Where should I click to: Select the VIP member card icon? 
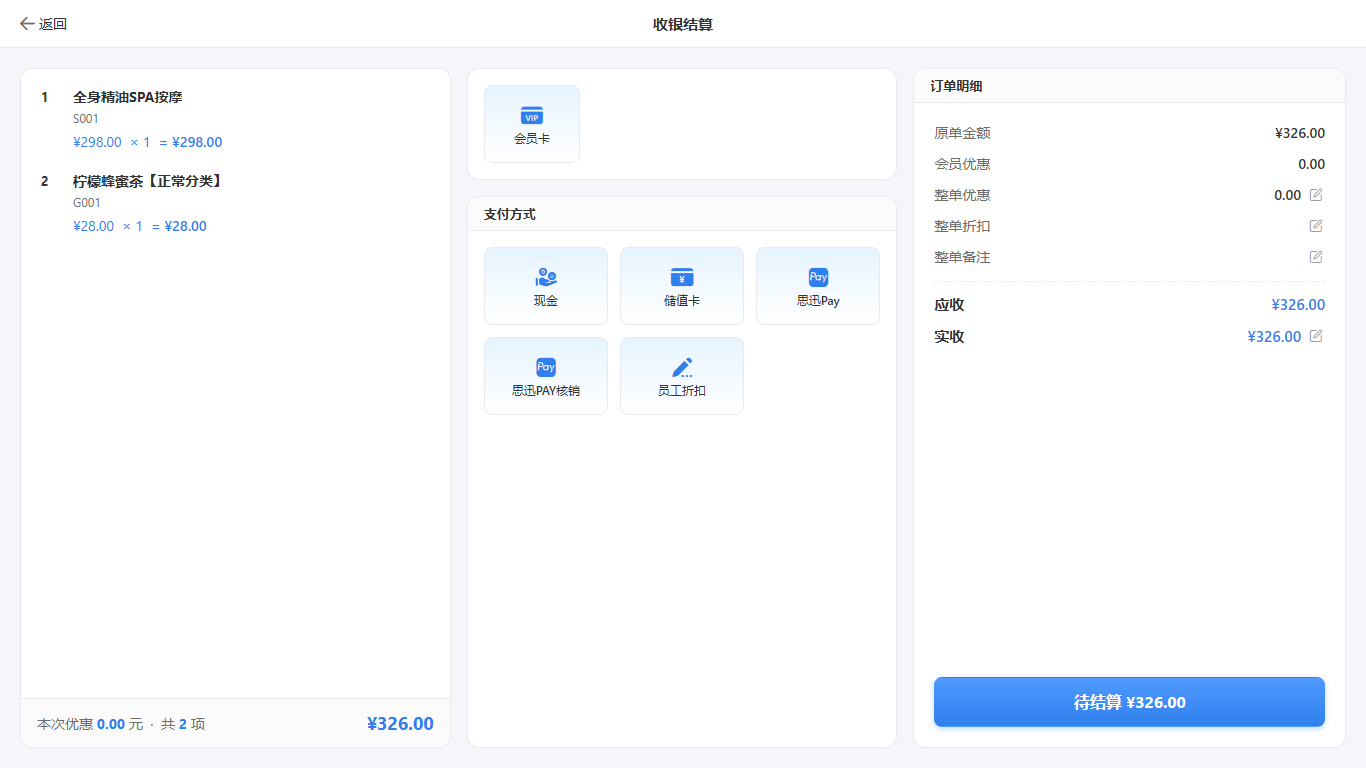pyautogui.click(x=532, y=116)
